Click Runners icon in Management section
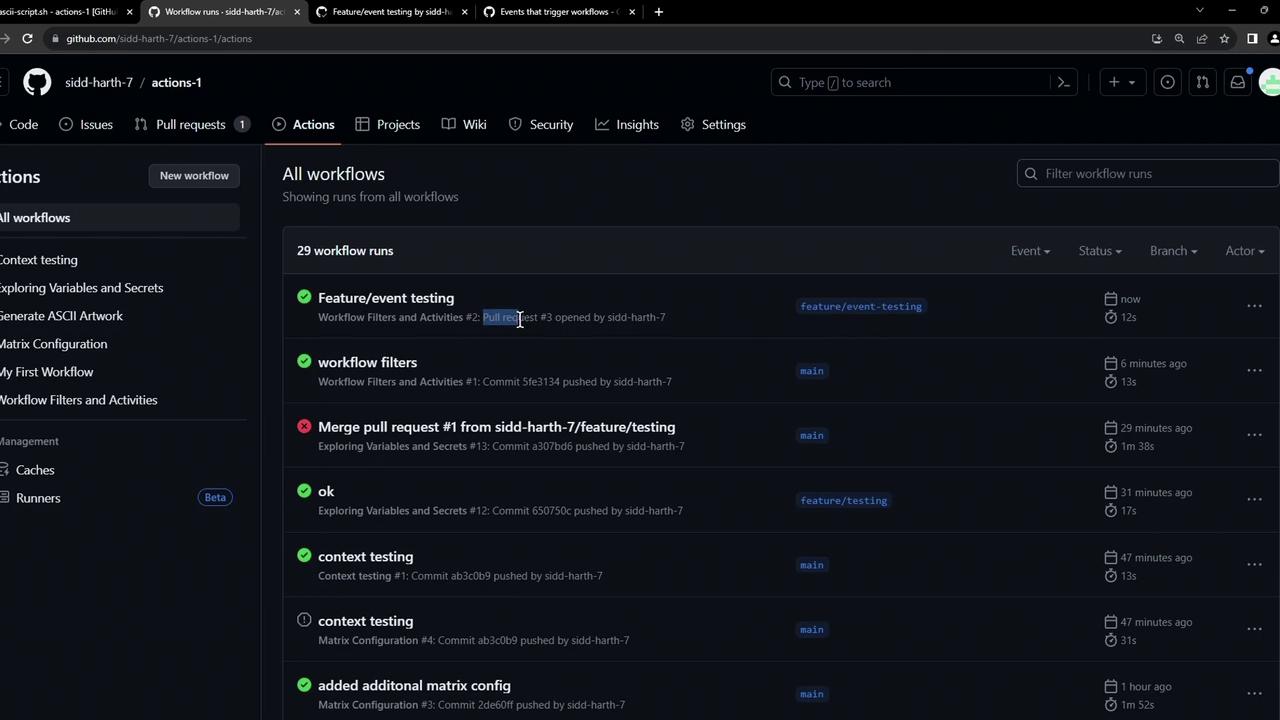The image size is (1280, 720). [x=4, y=498]
